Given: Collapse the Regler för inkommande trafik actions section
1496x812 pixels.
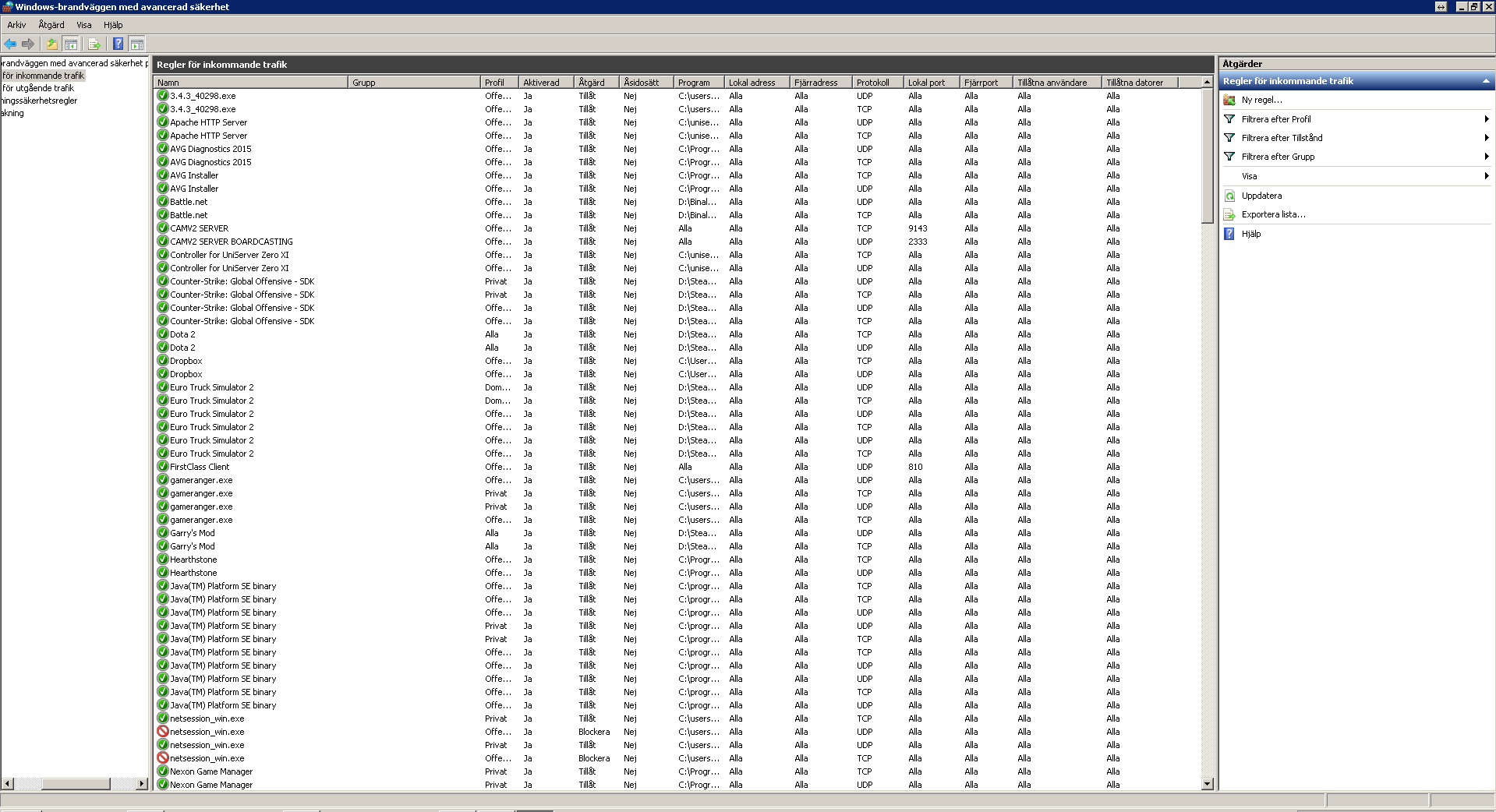Looking at the screenshot, I should tap(1486, 81).
